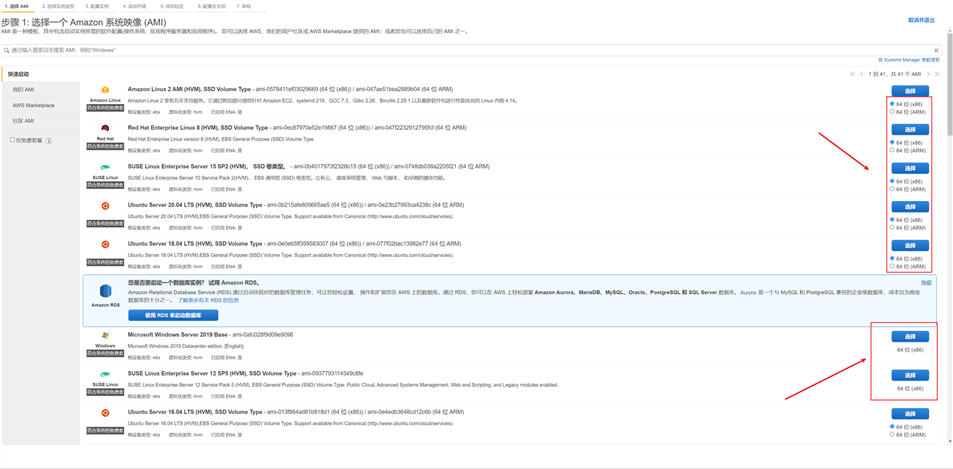Click 选择 for Ubuntu Server 16.04 LTS

click(910, 414)
